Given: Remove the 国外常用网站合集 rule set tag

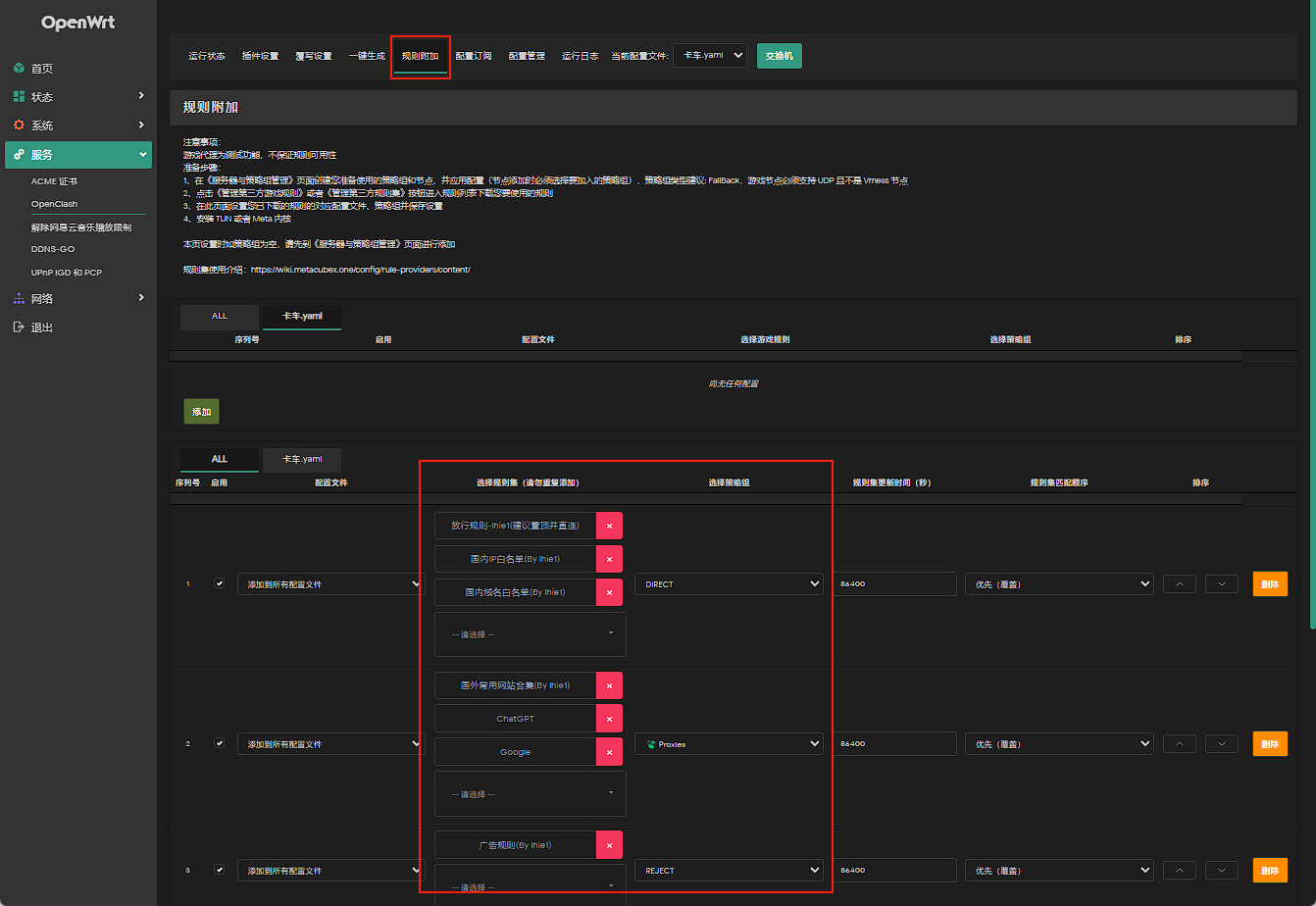Looking at the screenshot, I should click(x=609, y=685).
